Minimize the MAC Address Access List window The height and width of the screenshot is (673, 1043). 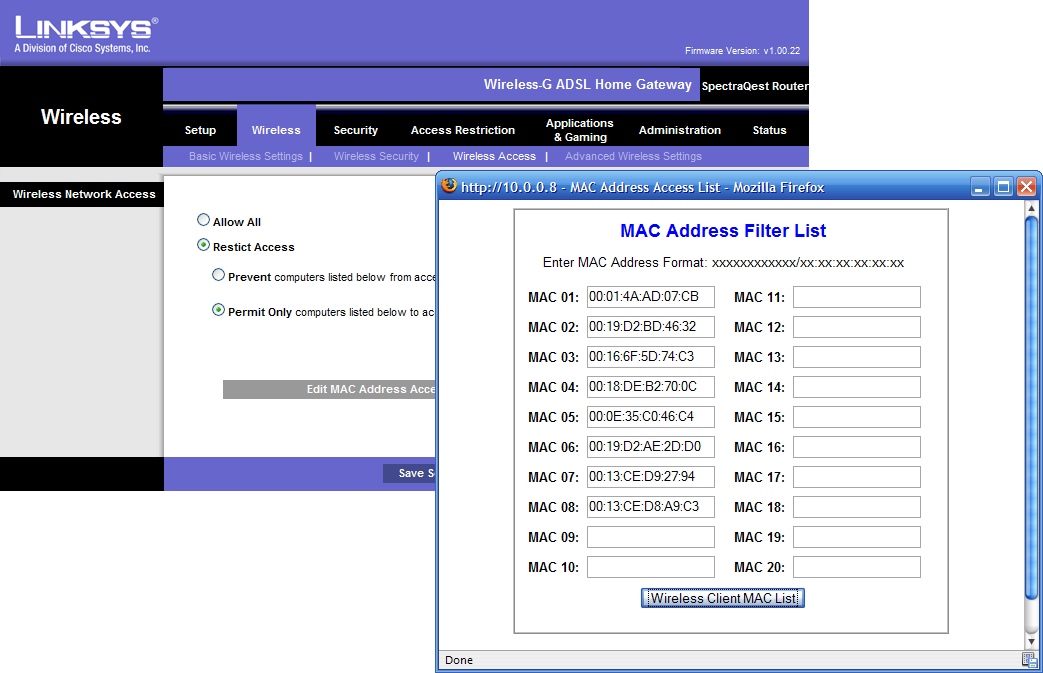coord(981,187)
